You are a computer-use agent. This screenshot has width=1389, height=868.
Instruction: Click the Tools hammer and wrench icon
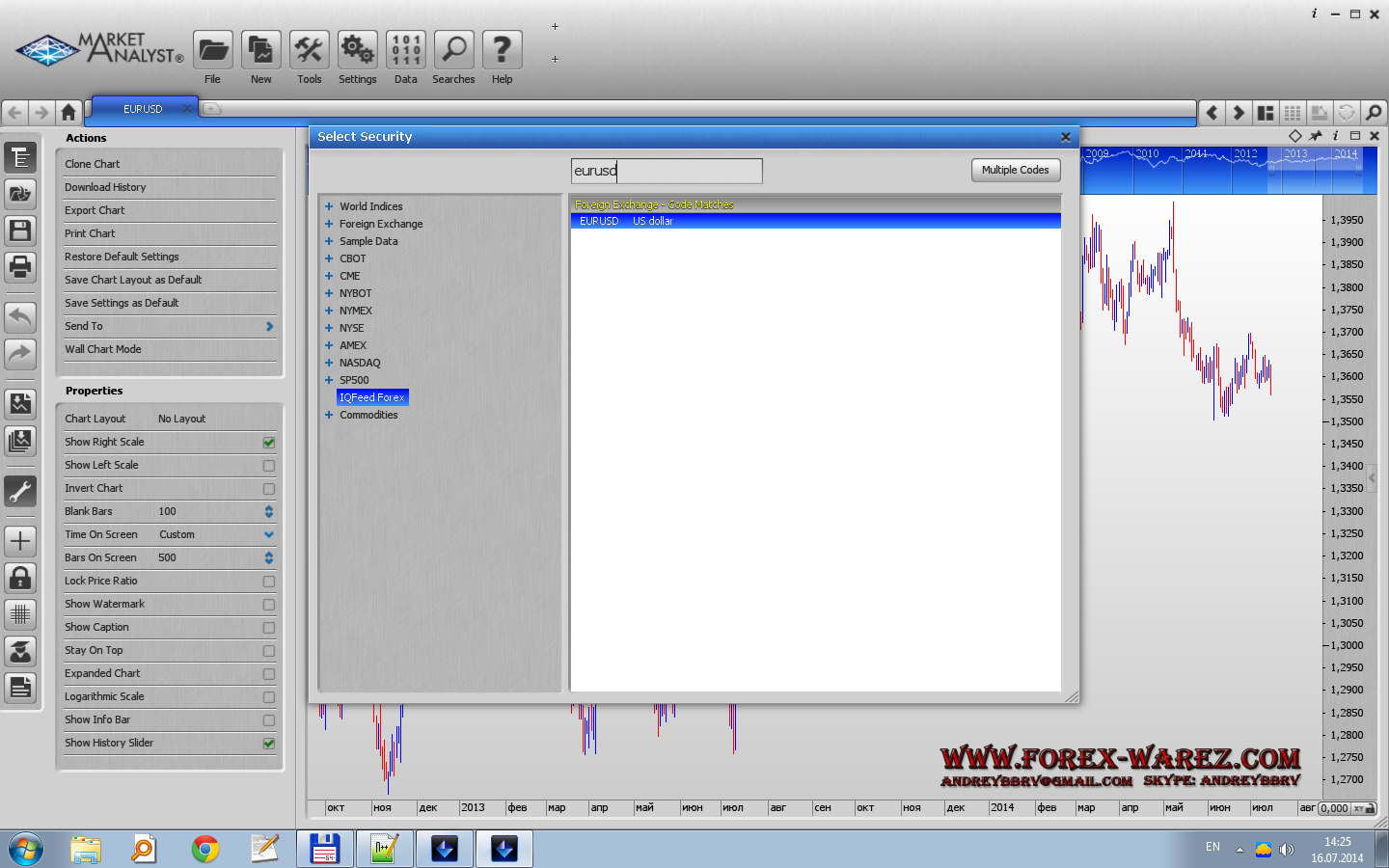coord(309,50)
